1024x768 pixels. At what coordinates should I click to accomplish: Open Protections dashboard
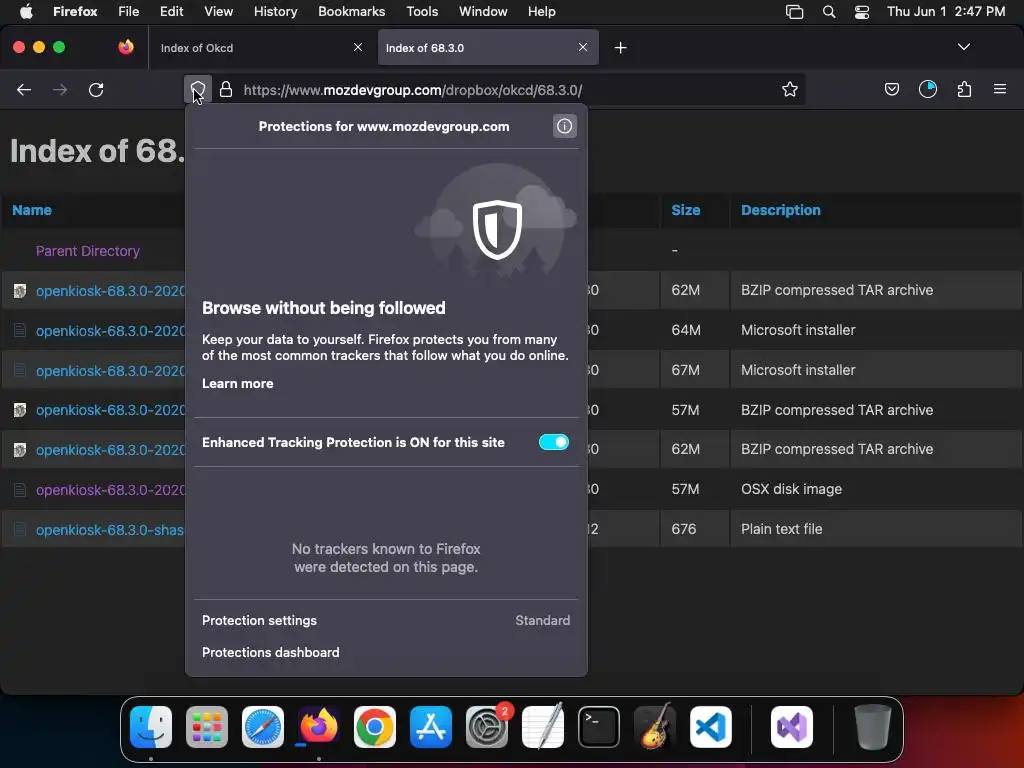tap(270, 652)
